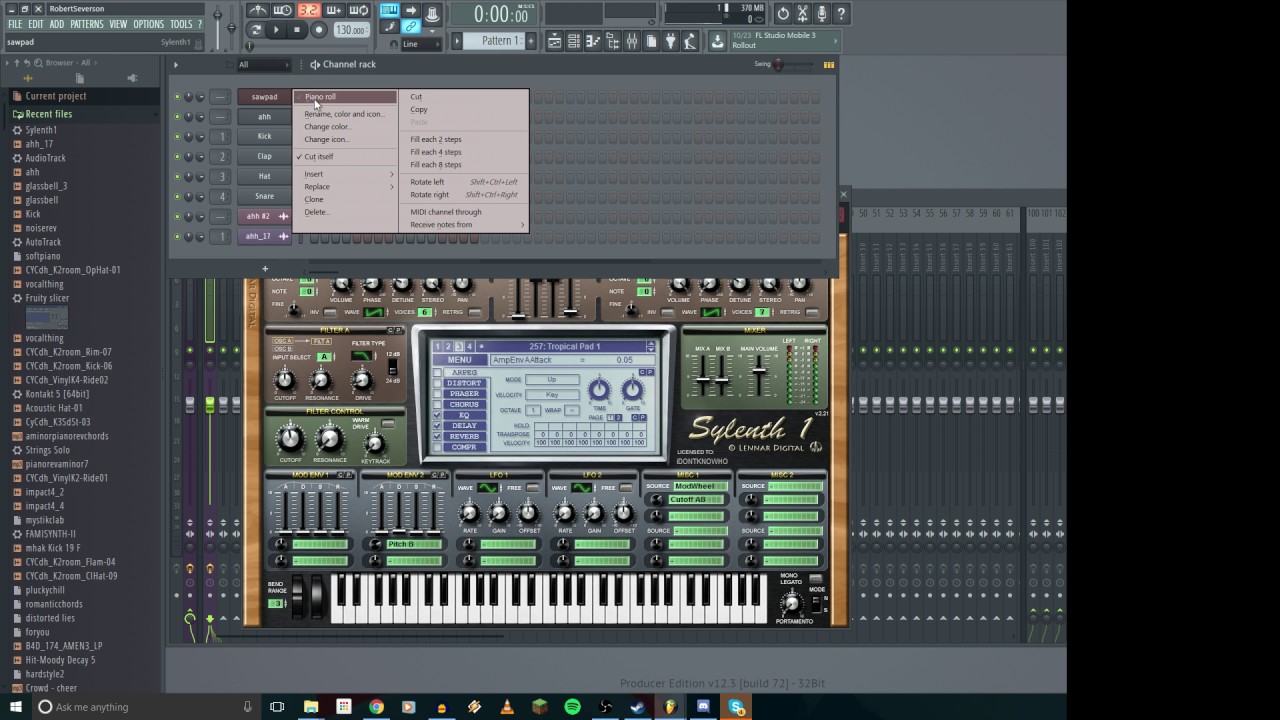Open the All channel filter dropdown
The width and height of the screenshot is (1280, 720).
262,65
